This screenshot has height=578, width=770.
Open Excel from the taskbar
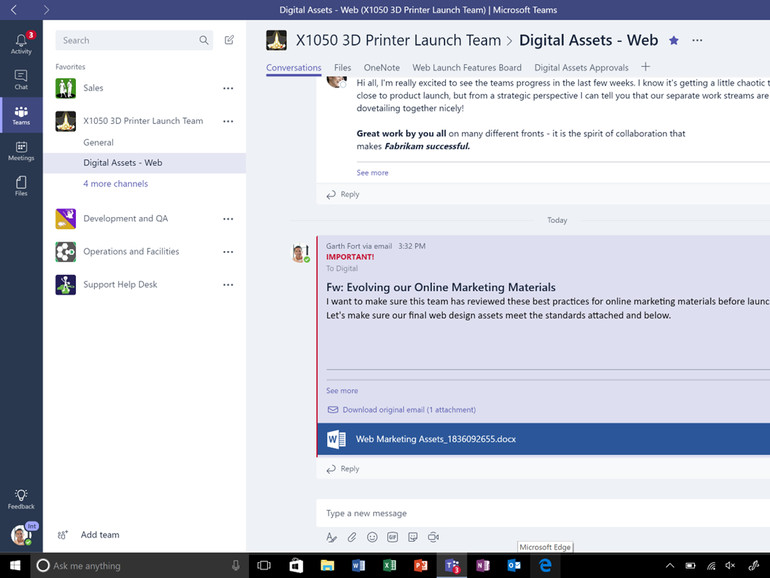[389, 566]
